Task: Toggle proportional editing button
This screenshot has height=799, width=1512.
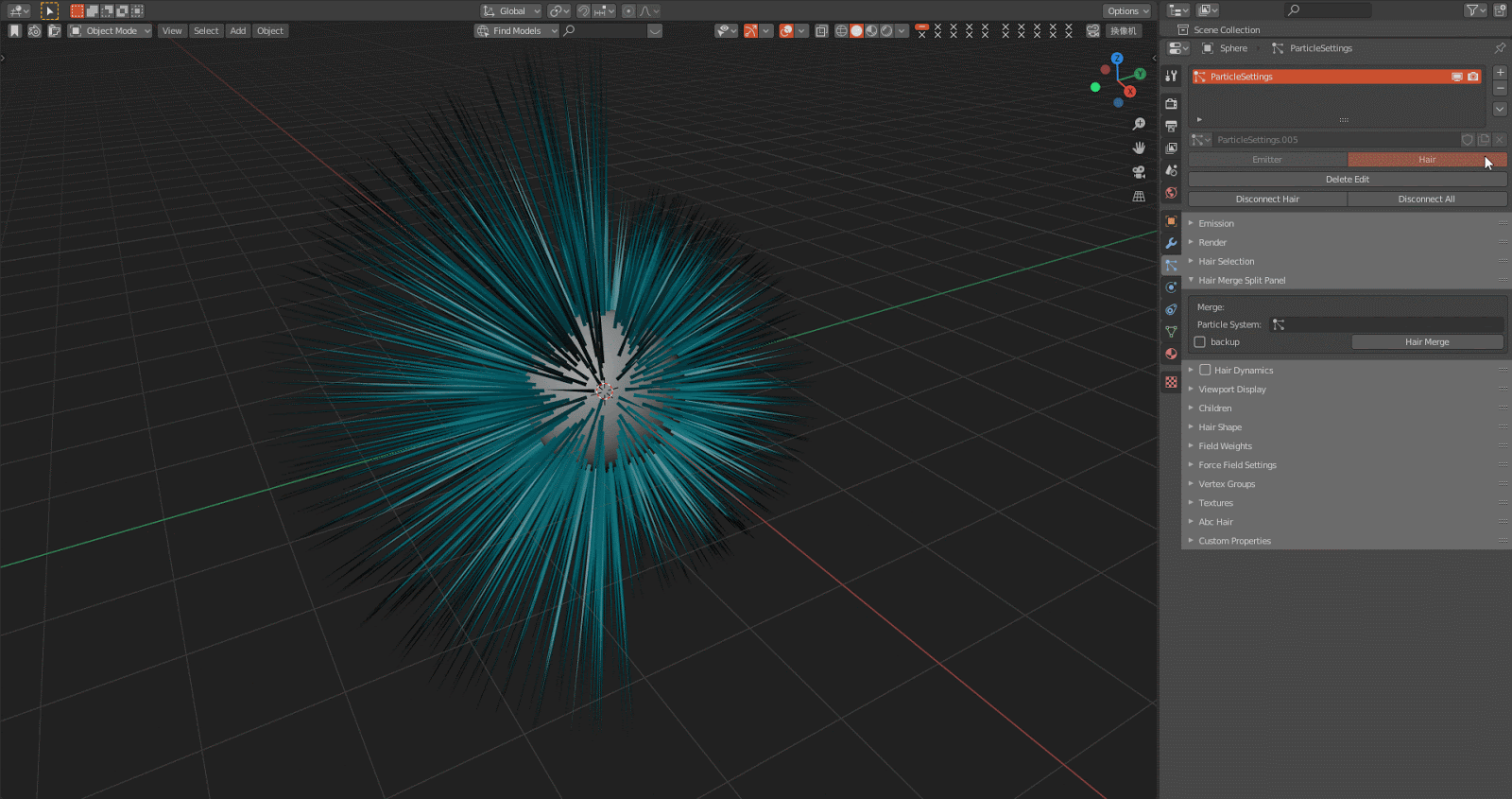Action: click(628, 11)
